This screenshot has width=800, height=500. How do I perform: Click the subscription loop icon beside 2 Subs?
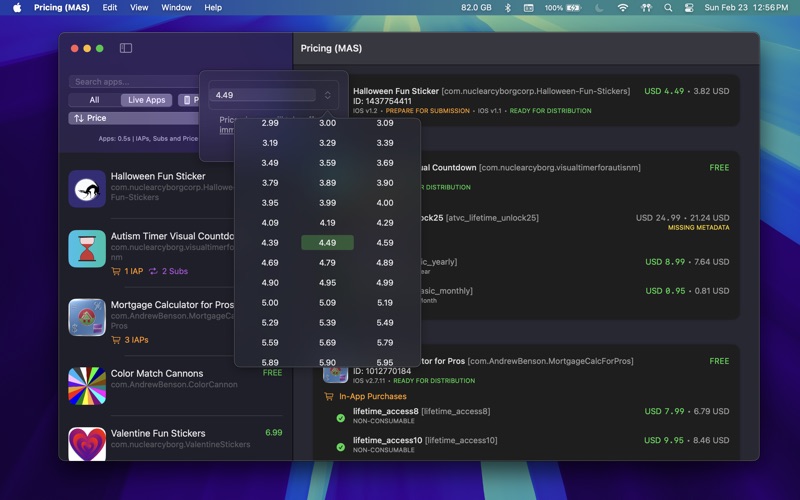(153, 271)
